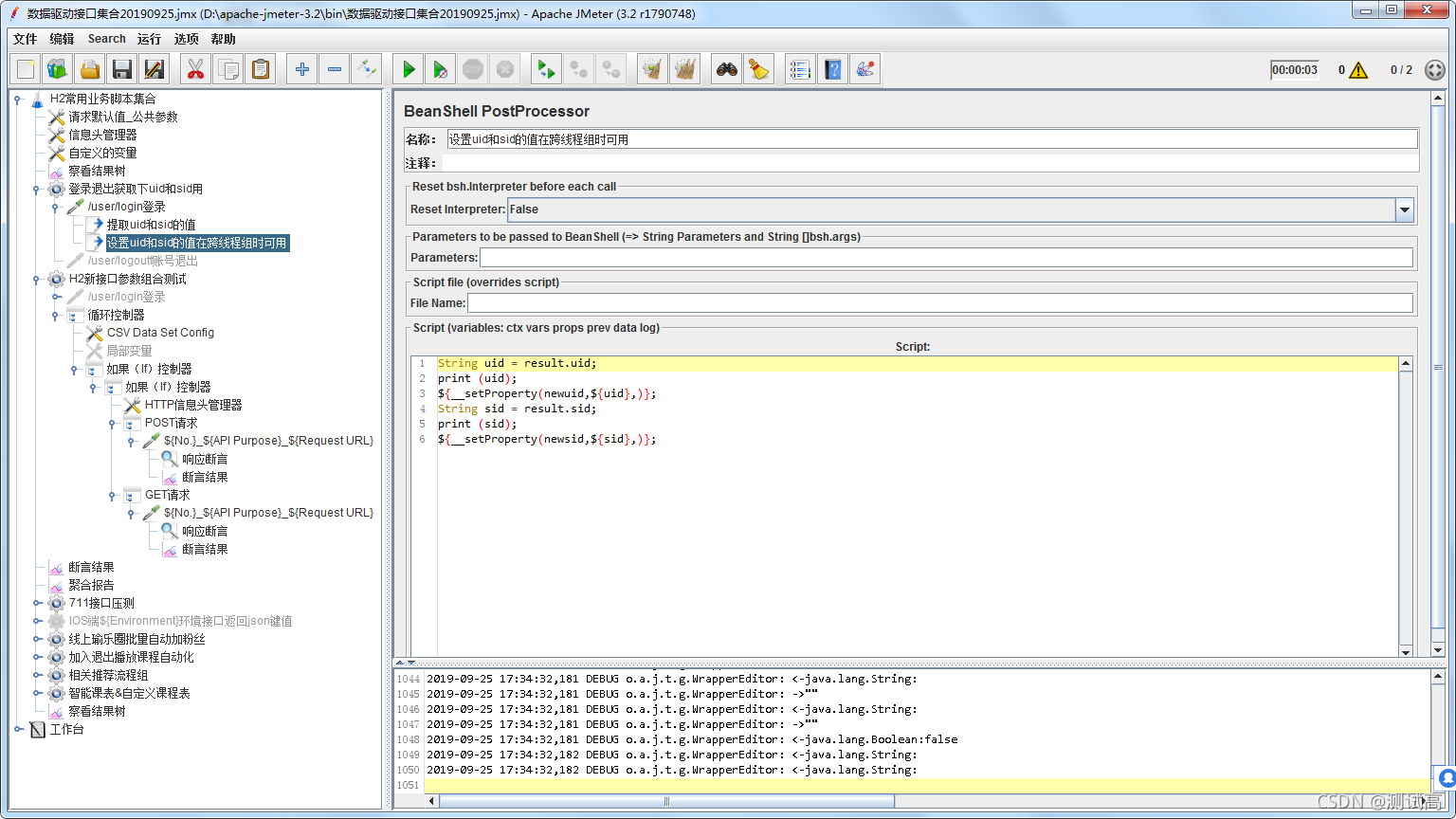Collapse the GET请求 tree node
The width and height of the screenshot is (1456, 819).
coord(112,495)
